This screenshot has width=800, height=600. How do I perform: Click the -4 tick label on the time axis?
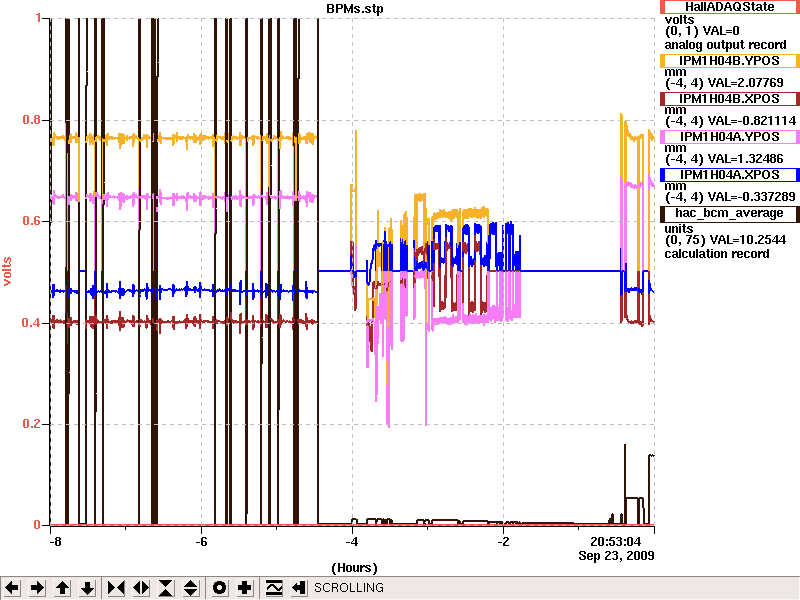[353, 542]
